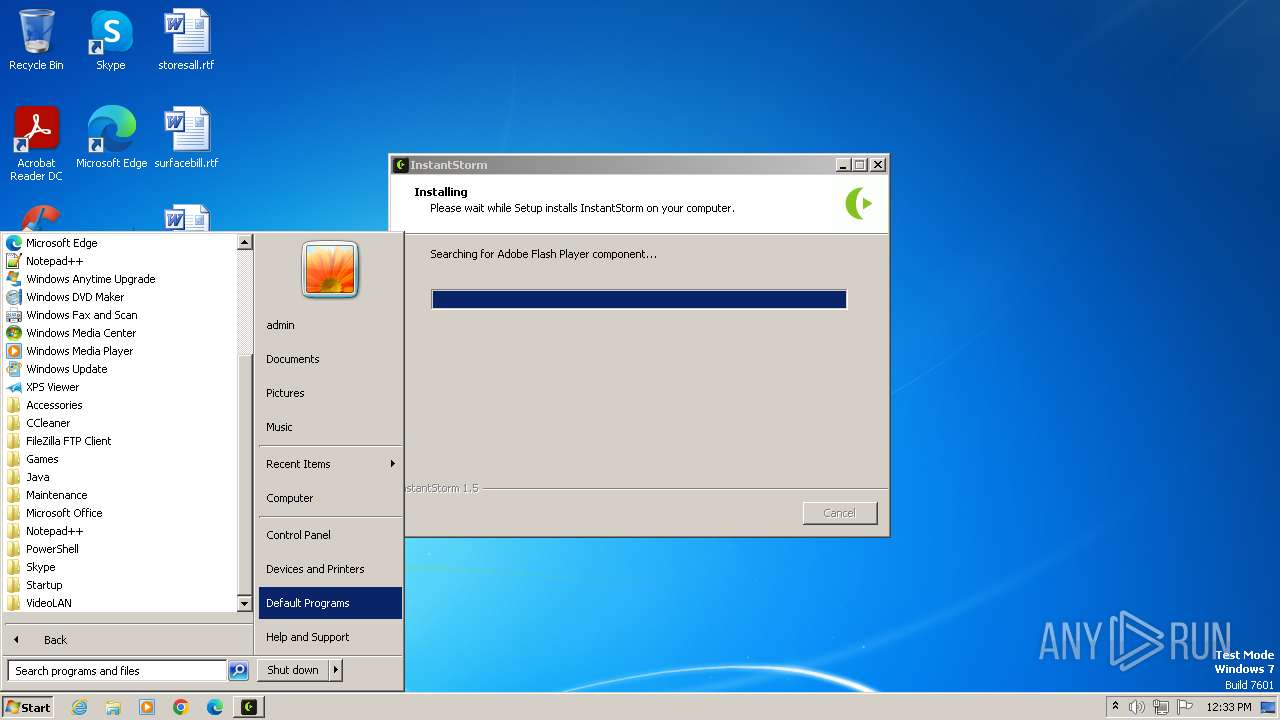Open Documents from Start menu
This screenshot has height=720, width=1280.
[x=330, y=359]
